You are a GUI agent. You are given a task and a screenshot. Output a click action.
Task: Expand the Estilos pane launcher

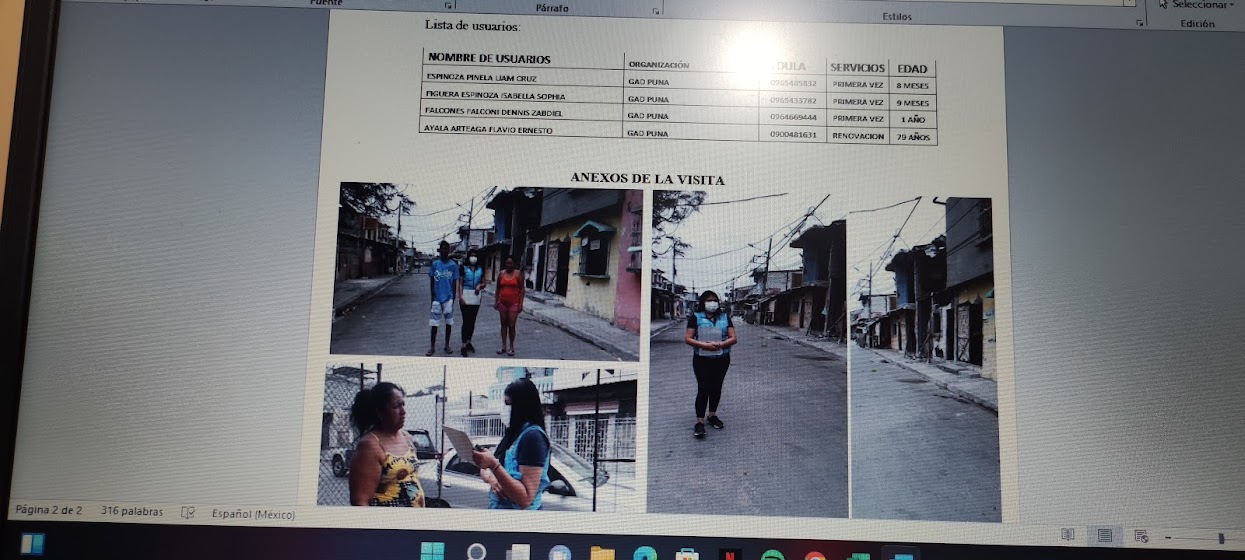pos(1138,21)
